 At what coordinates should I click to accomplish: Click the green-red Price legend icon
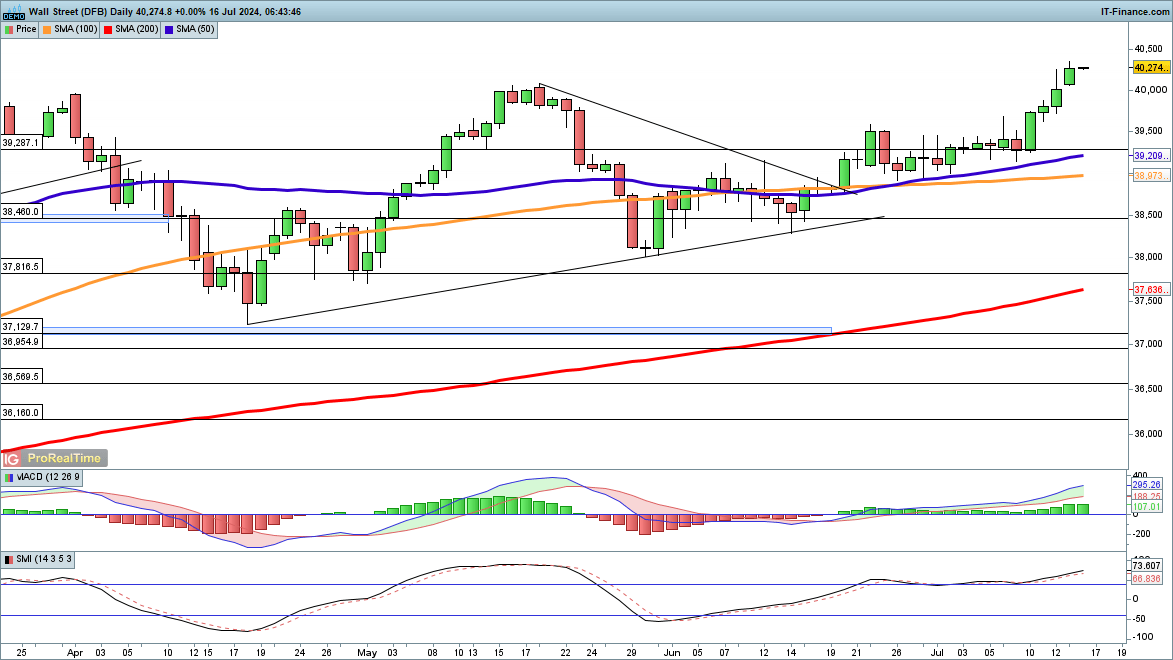click(8, 29)
